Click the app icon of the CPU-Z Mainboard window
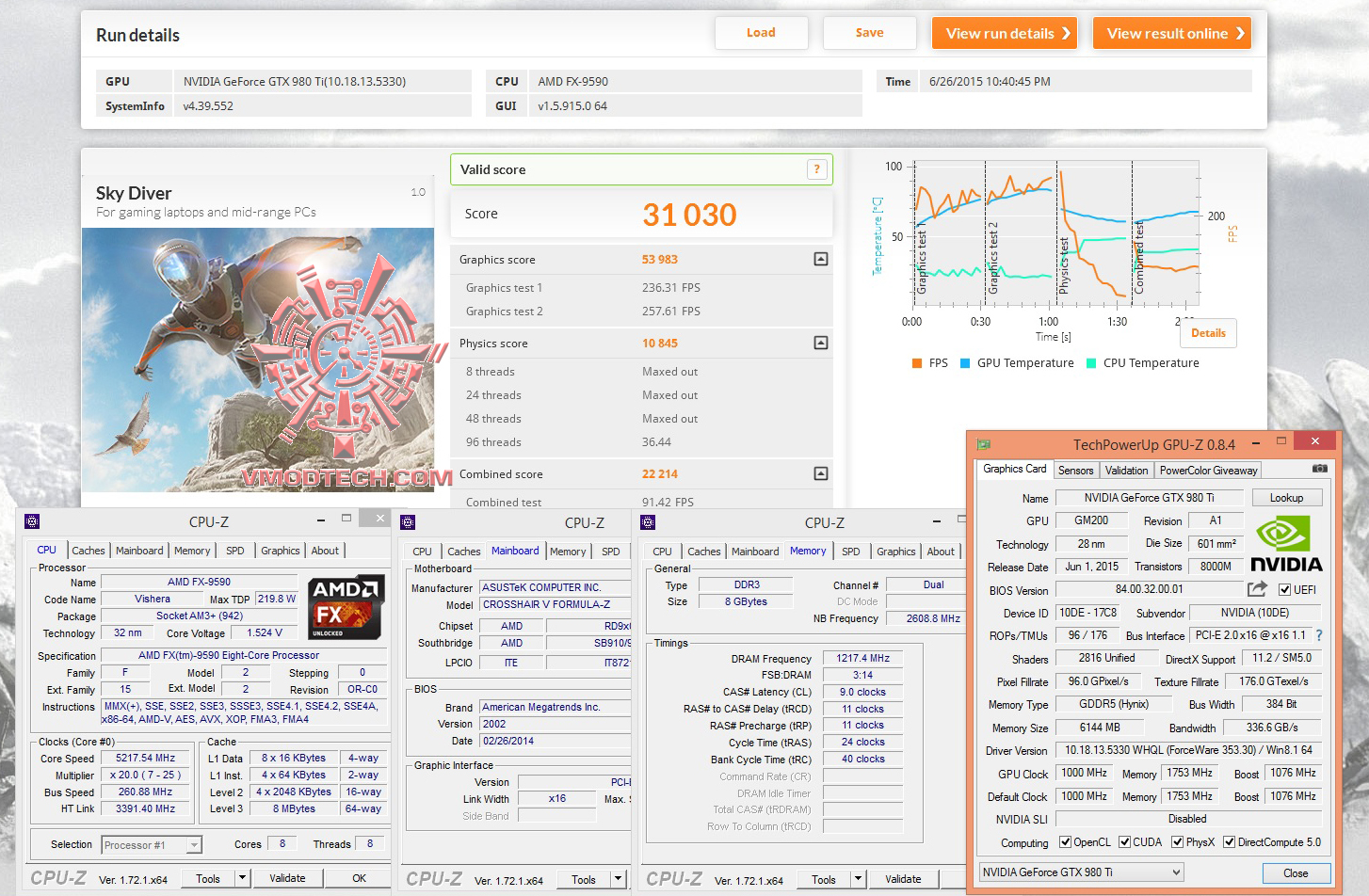The image size is (1369, 896). (x=408, y=522)
